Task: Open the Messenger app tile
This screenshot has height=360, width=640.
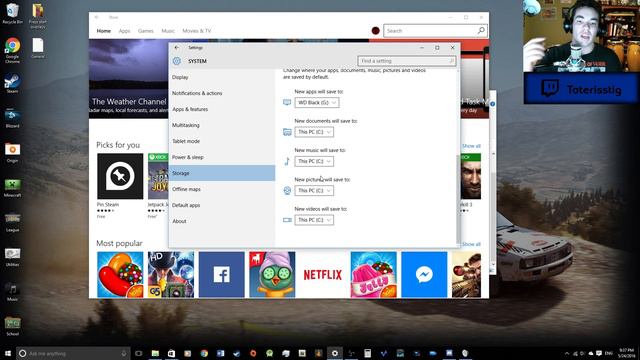Action: (424, 275)
